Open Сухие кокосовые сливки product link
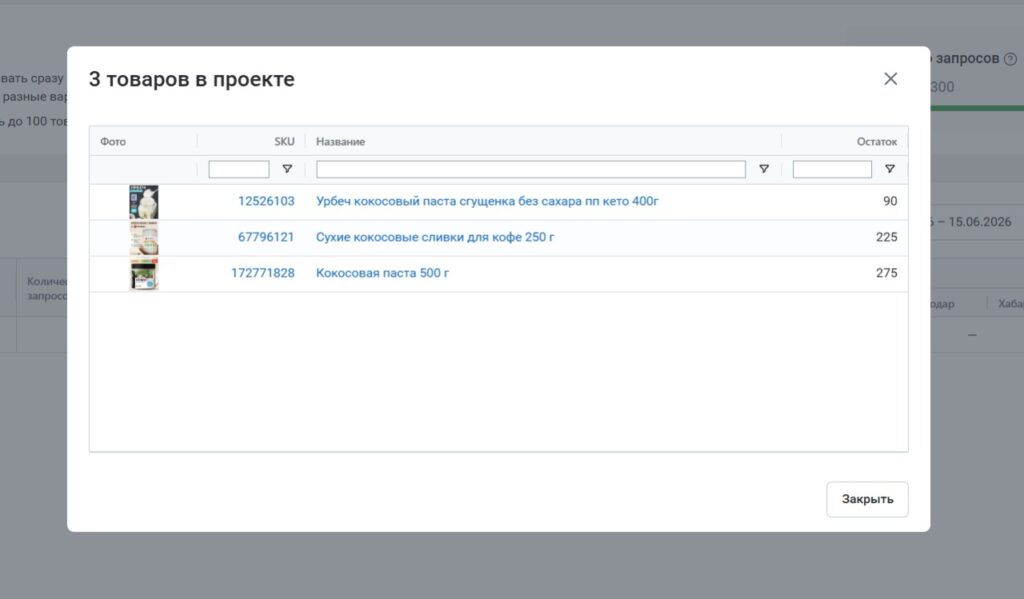 tap(435, 237)
